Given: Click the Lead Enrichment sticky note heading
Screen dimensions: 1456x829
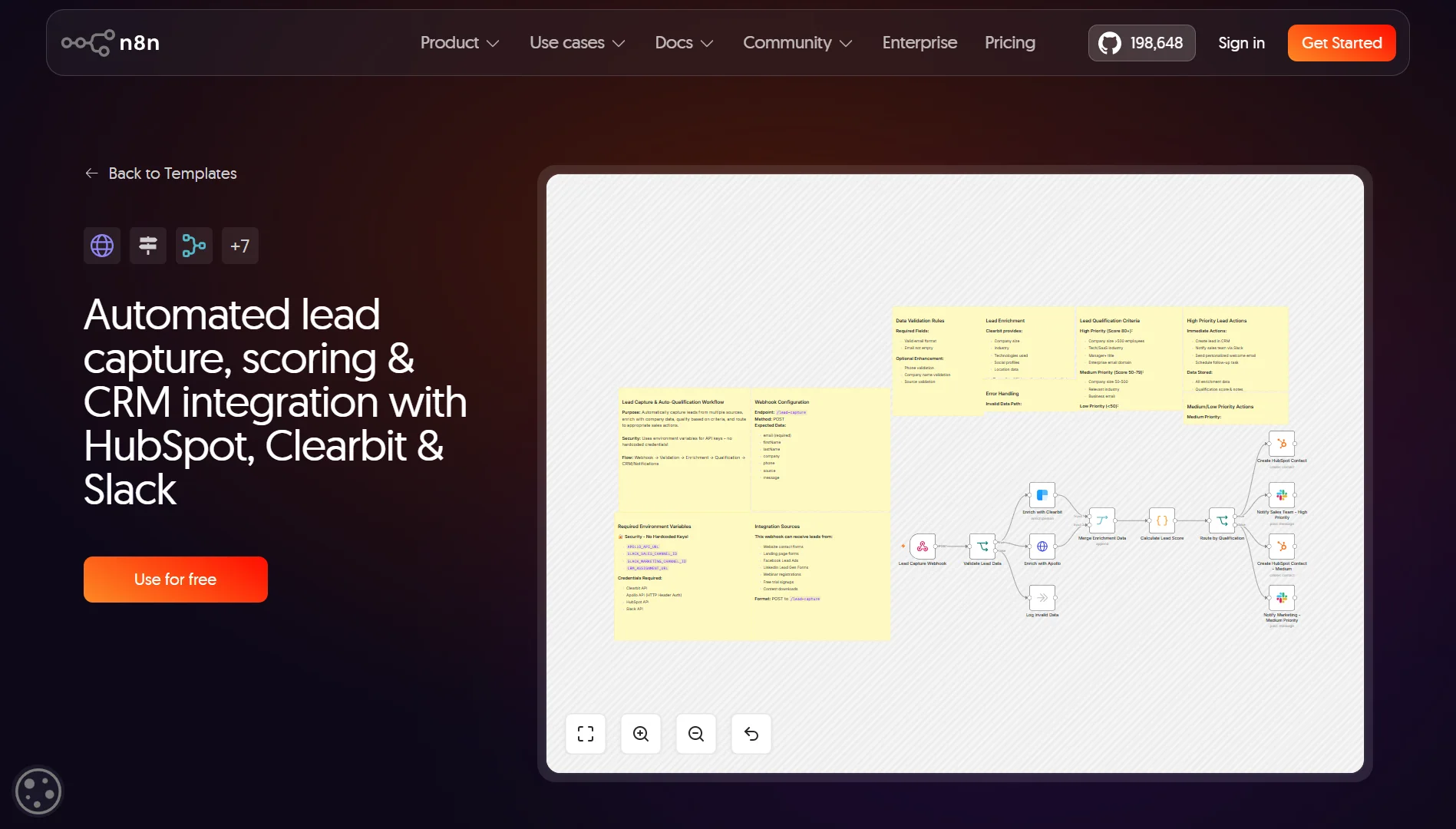Looking at the screenshot, I should pyautogui.click(x=1005, y=321).
